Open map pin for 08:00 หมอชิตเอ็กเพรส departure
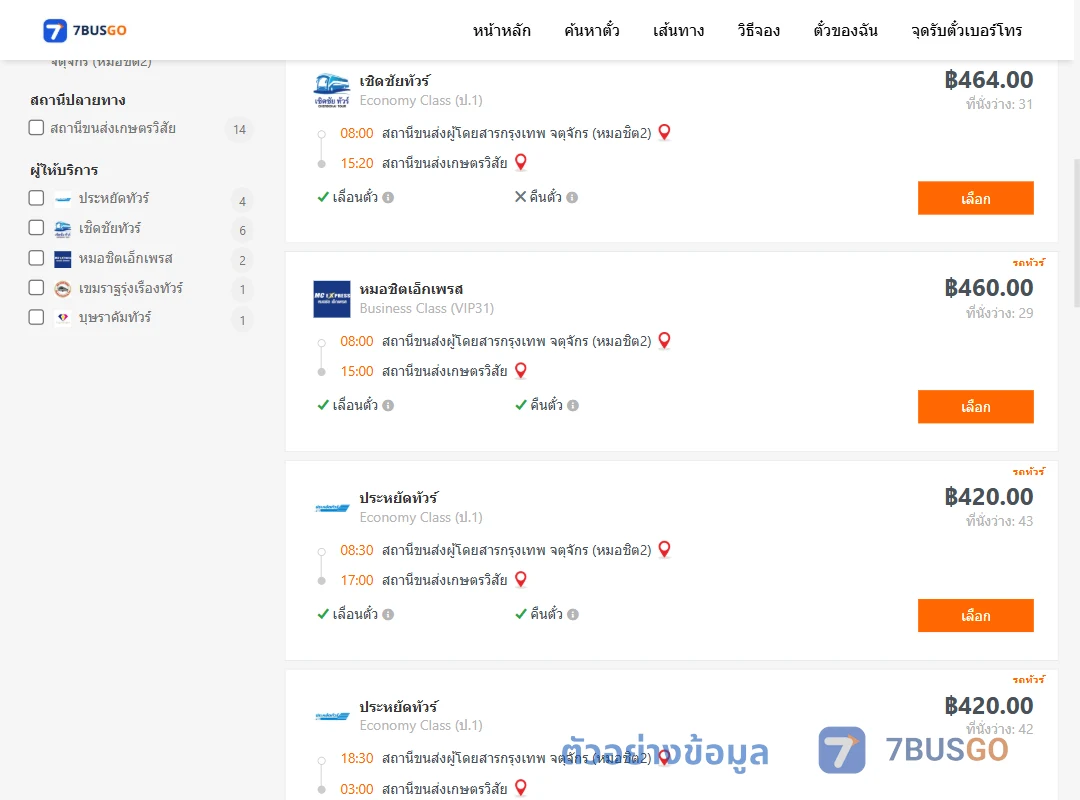The width and height of the screenshot is (1080, 800). 665,340
